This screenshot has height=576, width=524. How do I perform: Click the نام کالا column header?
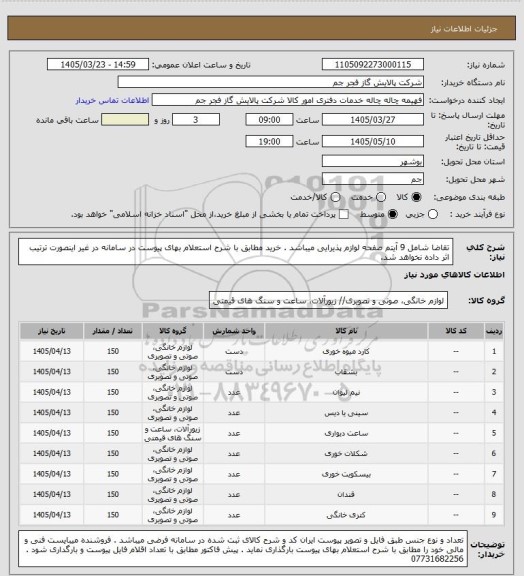point(346,331)
